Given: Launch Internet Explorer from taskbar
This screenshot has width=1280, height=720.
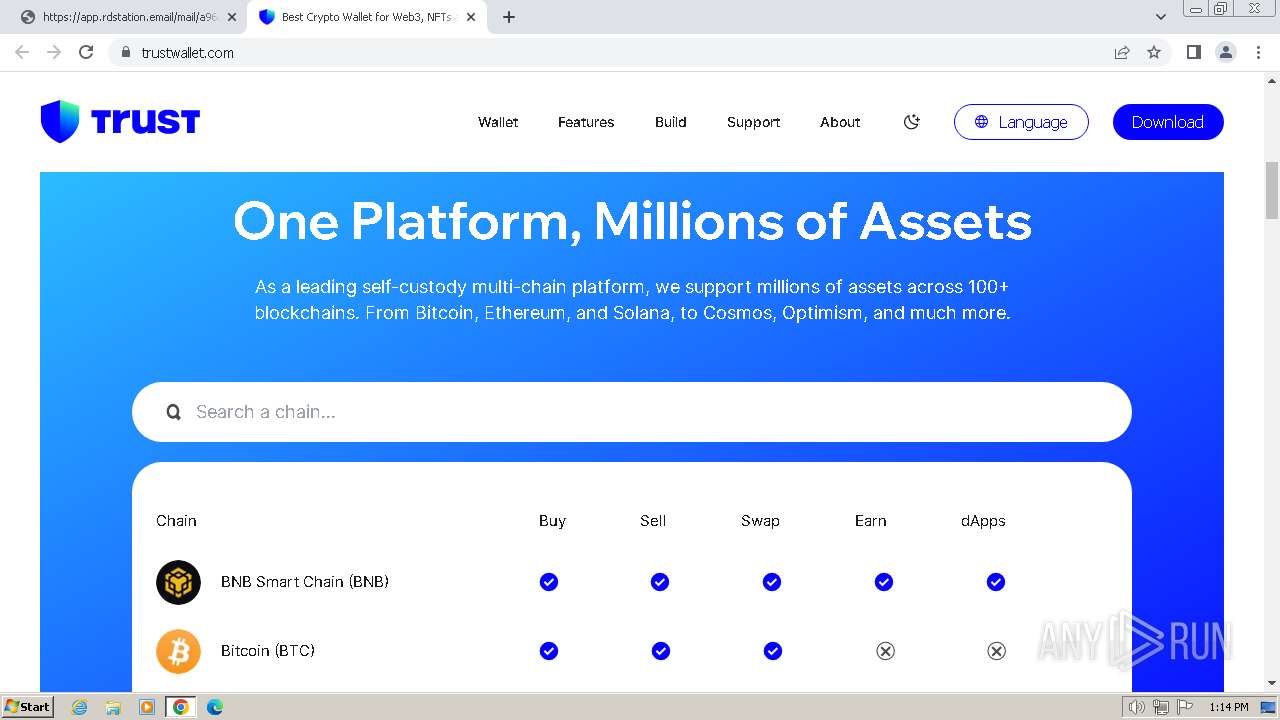Looking at the screenshot, I should tap(80, 707).
